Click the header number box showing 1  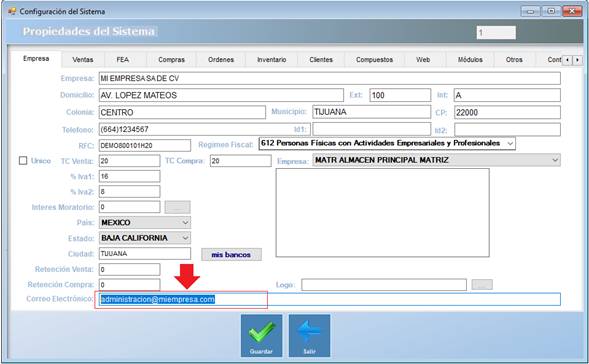[x=496, y=33]
